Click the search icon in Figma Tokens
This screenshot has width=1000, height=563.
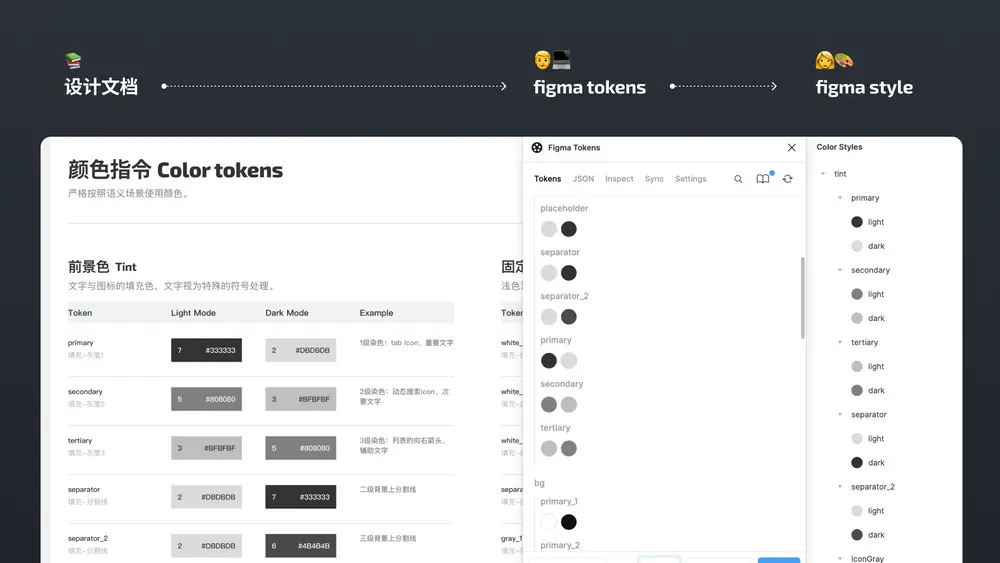[738, 179]
